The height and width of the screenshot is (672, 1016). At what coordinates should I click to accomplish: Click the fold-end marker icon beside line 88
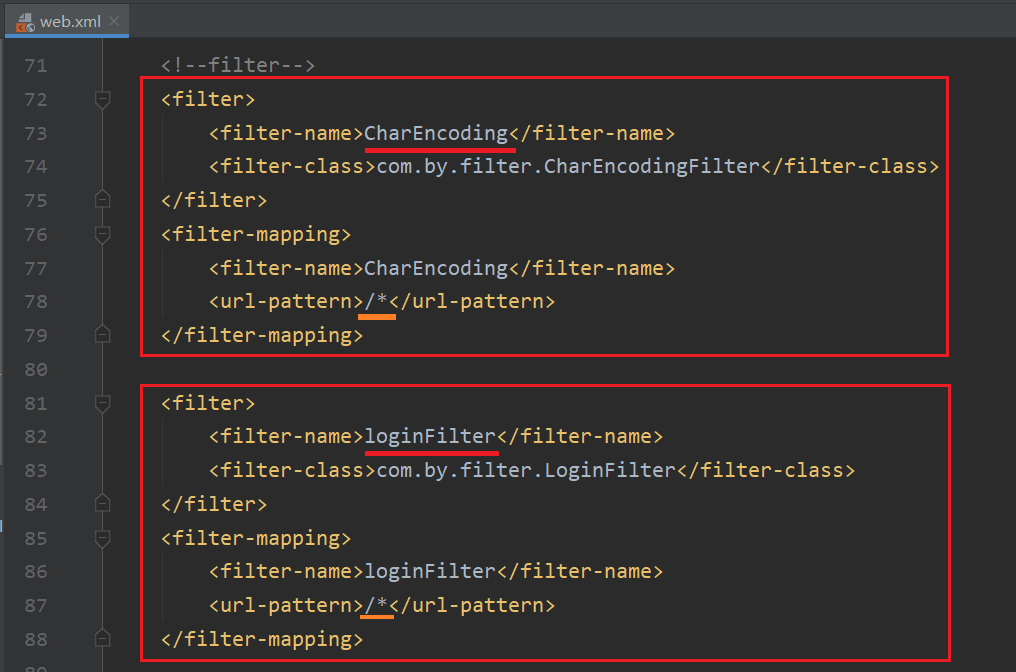(102, 639)
